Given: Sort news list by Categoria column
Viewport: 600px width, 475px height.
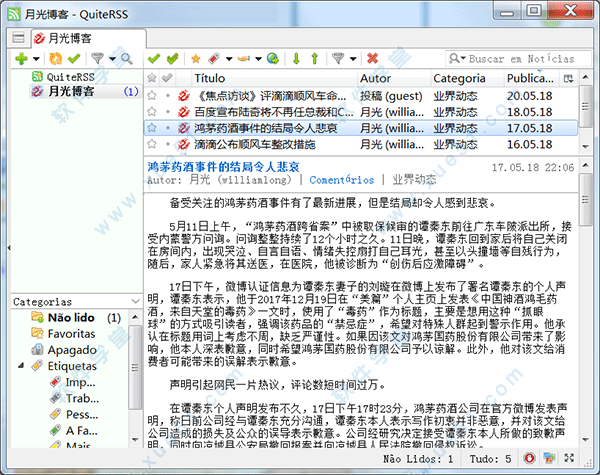Looking at the screenshot, I should click(467, 78).
